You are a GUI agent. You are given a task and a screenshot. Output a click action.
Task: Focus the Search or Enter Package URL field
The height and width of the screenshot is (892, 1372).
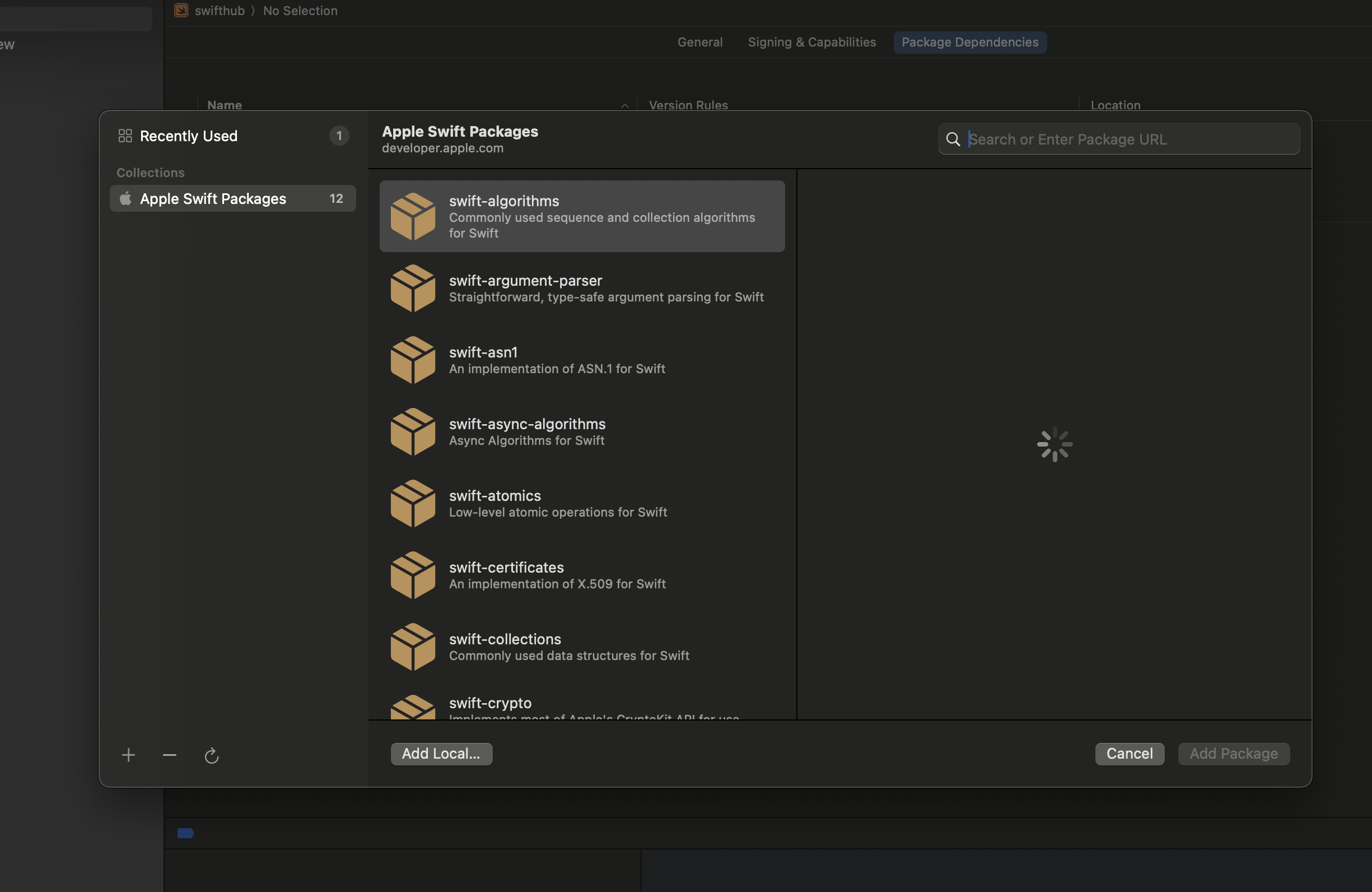point(1130,140)
